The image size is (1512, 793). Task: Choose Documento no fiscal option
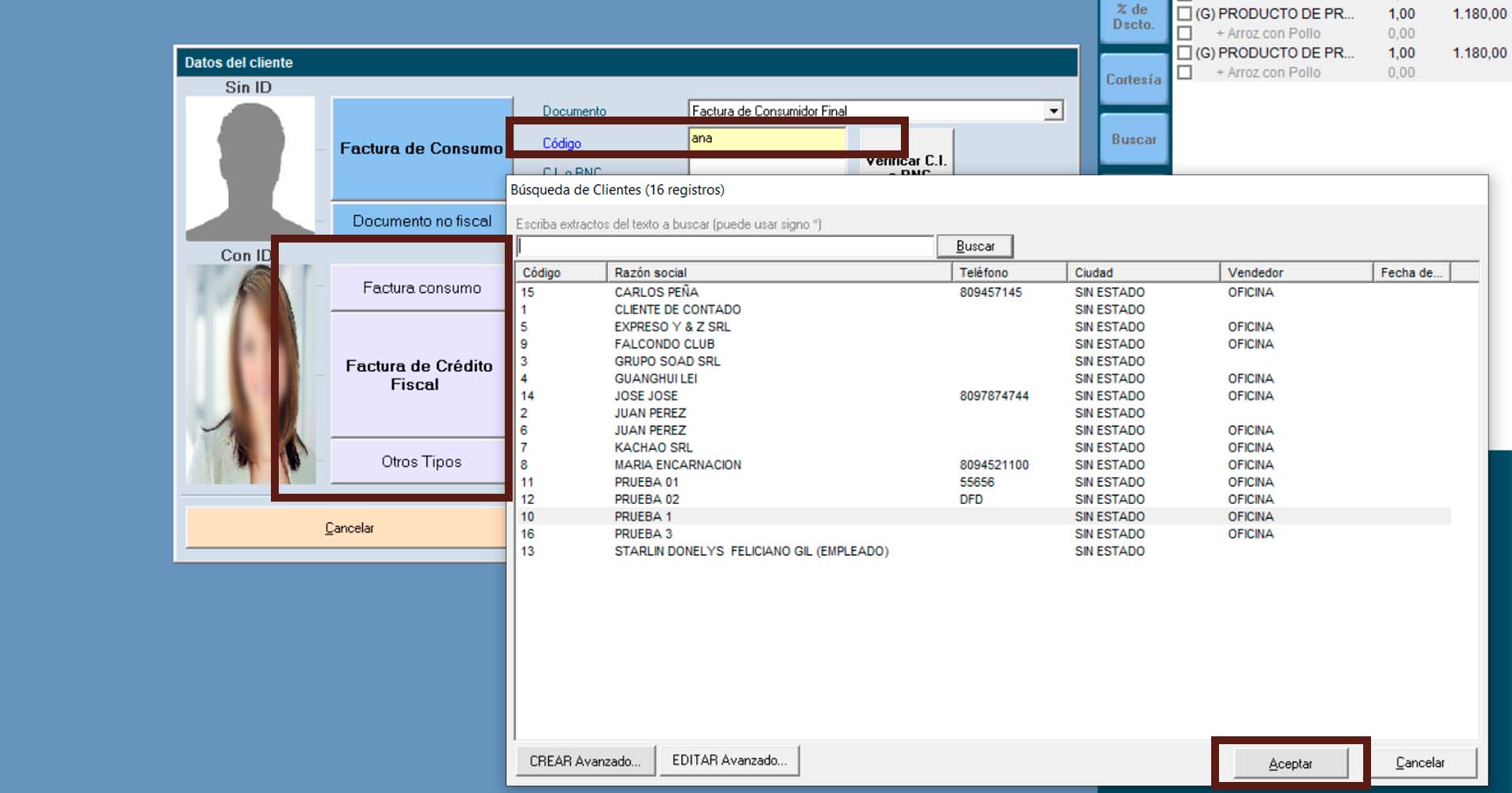coord(421,220)
